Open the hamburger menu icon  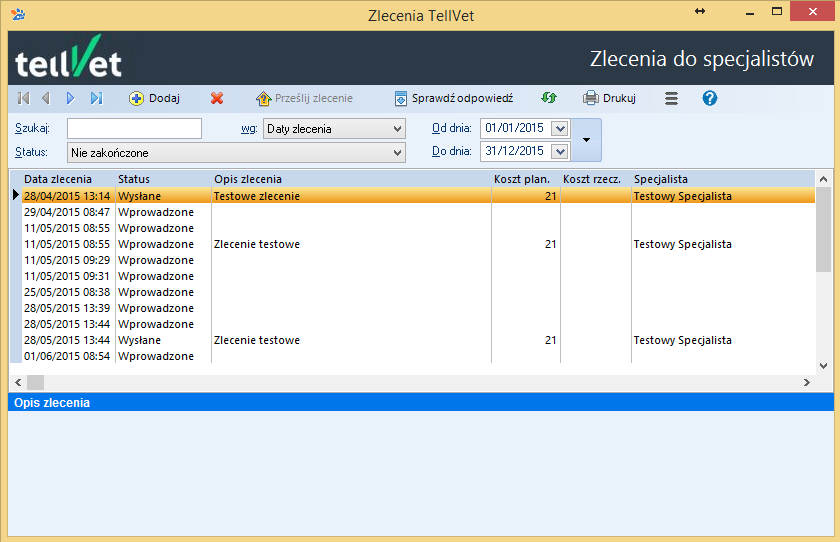pyautogui.click(x=671, y=99)
